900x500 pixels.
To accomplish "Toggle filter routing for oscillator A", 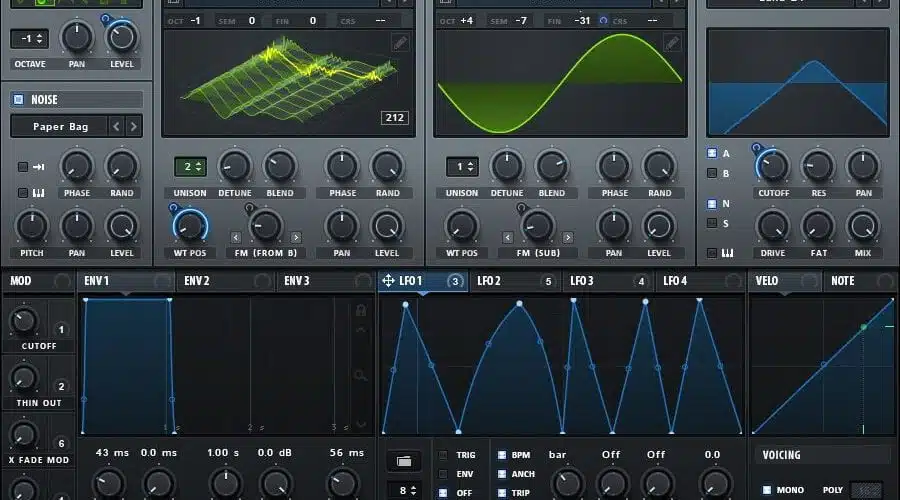I will click(712, 153).
